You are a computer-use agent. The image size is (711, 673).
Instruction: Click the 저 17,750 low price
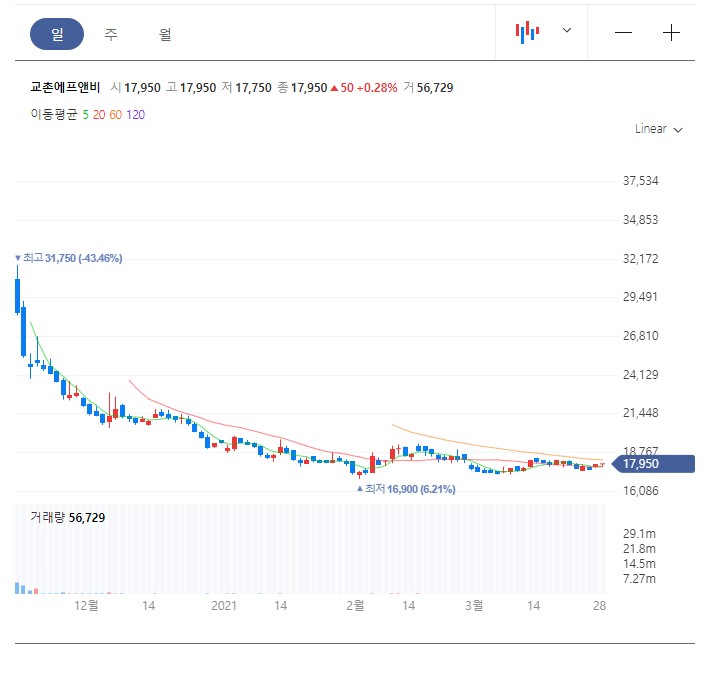(x=247, y=88)
